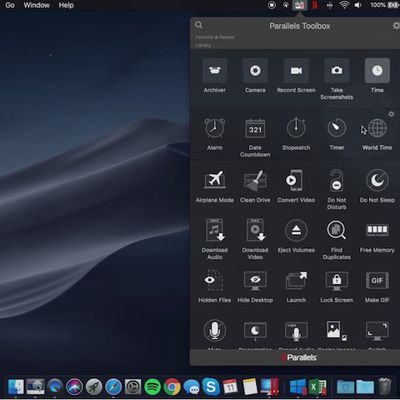Open Take Screenshots tool

337,70
